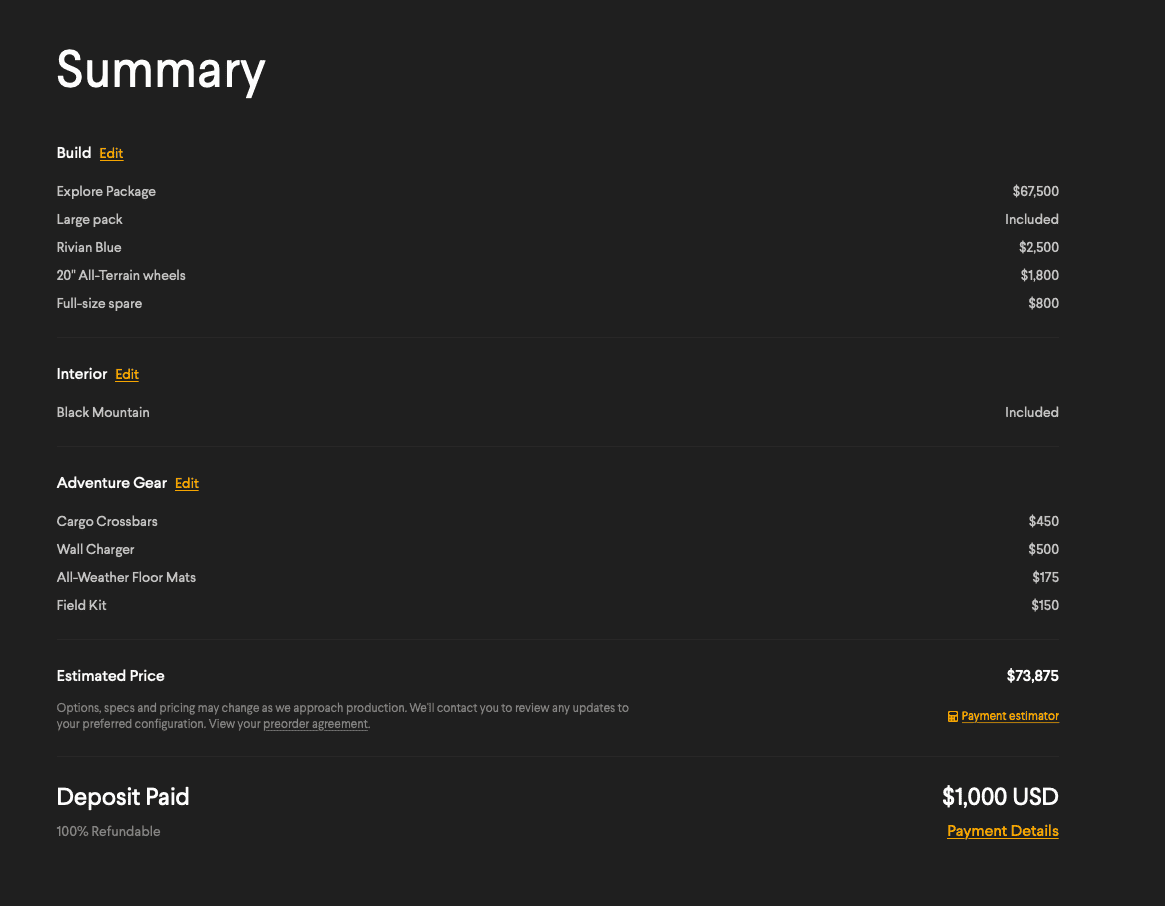The image size is (1165, 906).
Task: Click the calculator icon by Payment estimator
Action: tap(953, 716)
